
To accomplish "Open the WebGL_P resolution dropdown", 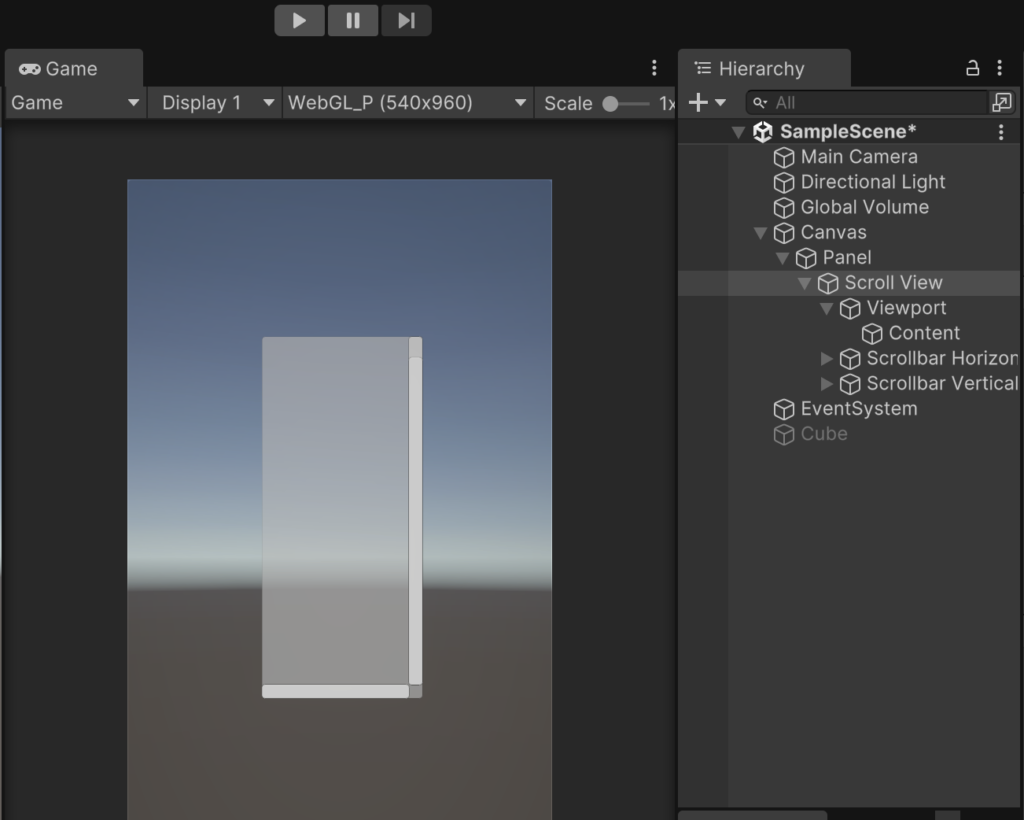I will (407, 103).
